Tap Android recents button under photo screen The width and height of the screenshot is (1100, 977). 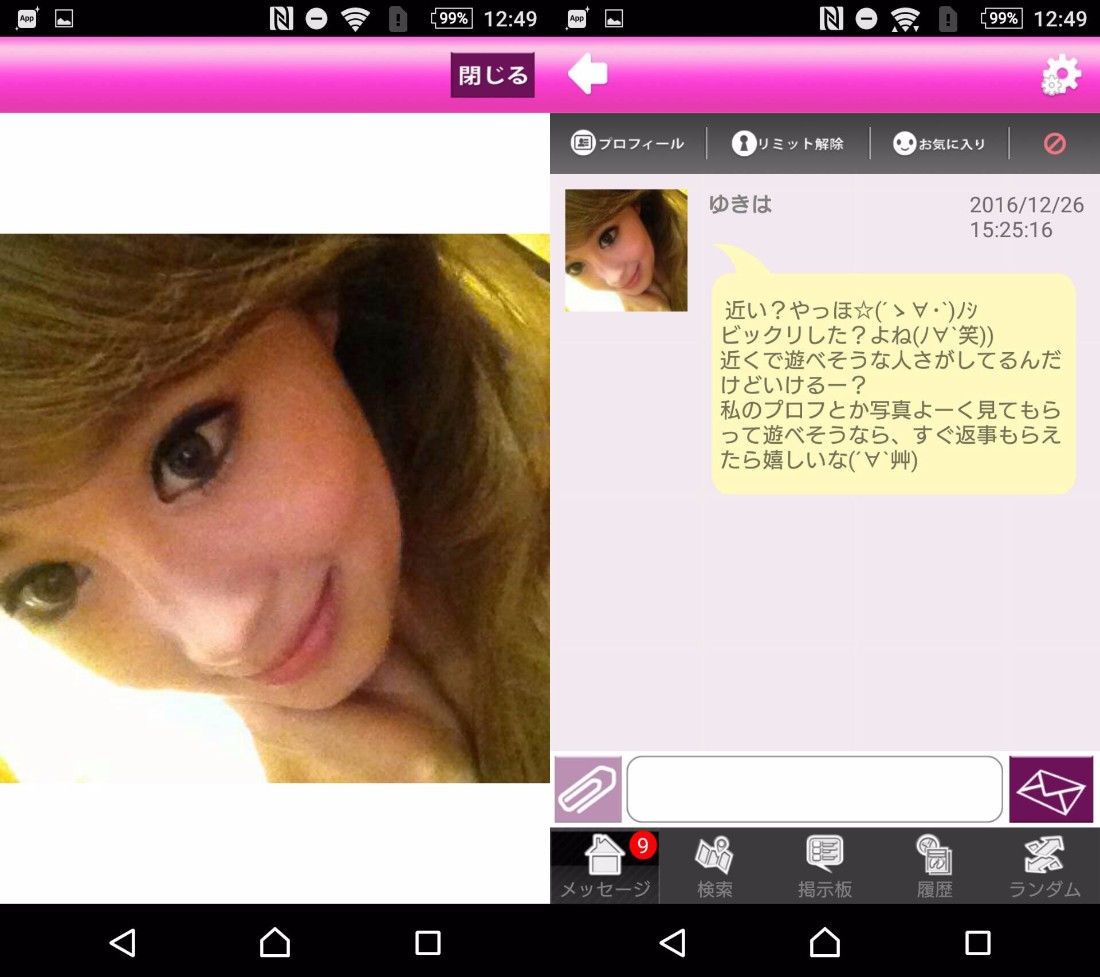click(x=427, y=943)
